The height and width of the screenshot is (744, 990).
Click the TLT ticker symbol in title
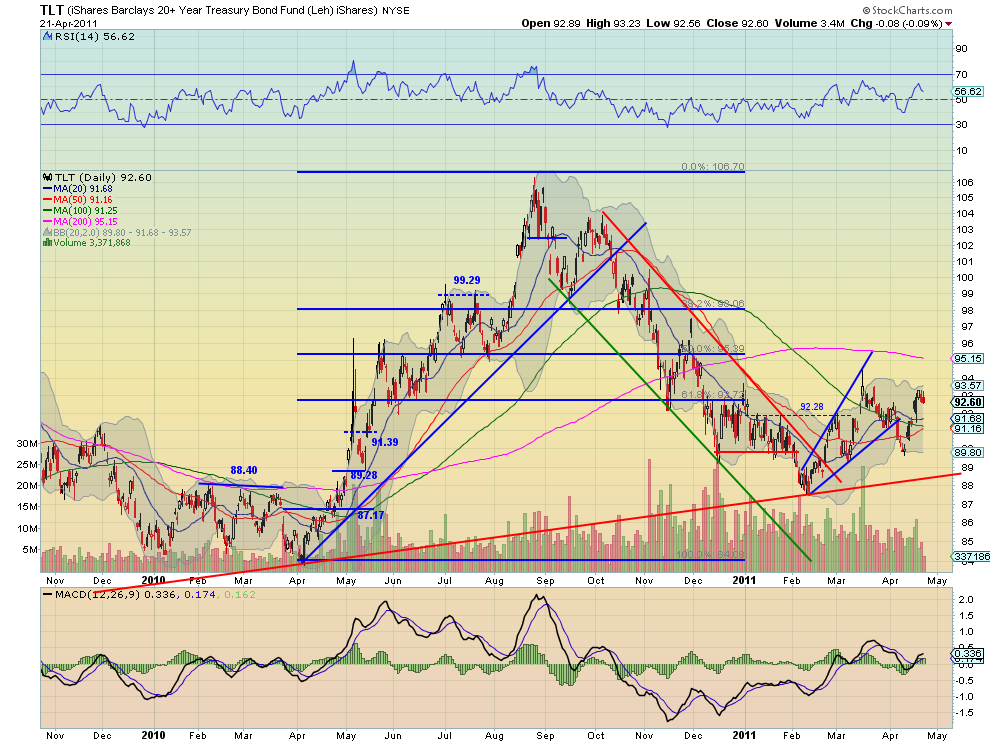click(x=52, y=10)
